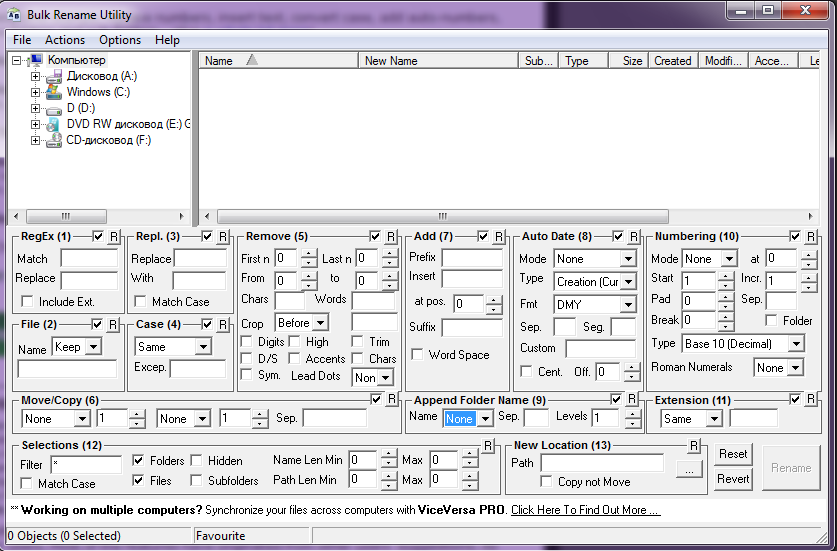Viewport: 837px width, 551px height.
Task: Click the Bulk Rename Utility title bar icon
Action: (13, 14)
